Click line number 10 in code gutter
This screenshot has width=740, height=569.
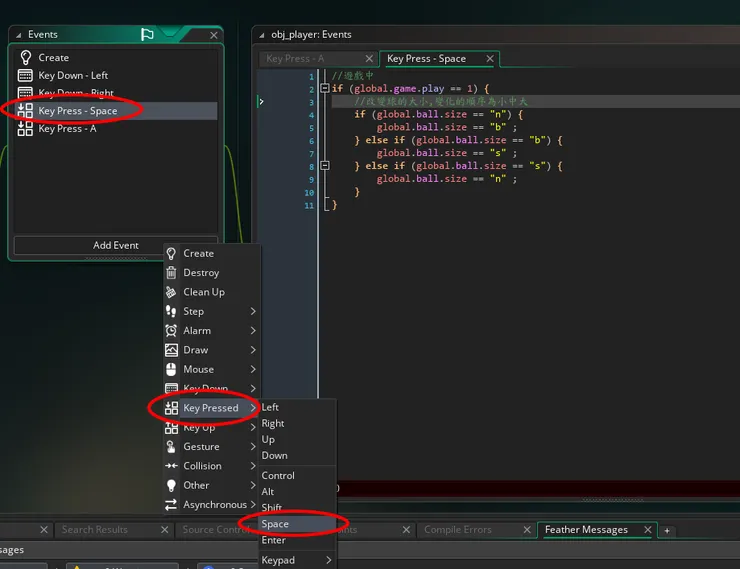[x=309, y=192]
